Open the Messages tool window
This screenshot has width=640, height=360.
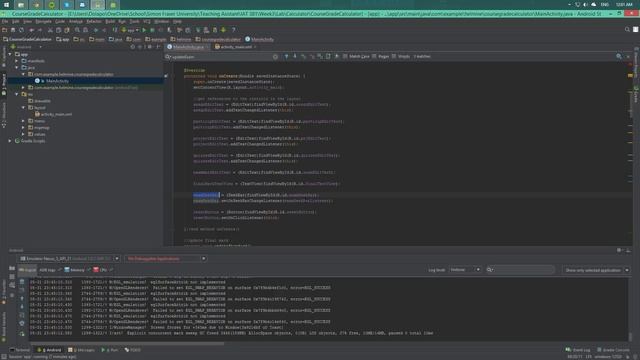tap(82, 350)
